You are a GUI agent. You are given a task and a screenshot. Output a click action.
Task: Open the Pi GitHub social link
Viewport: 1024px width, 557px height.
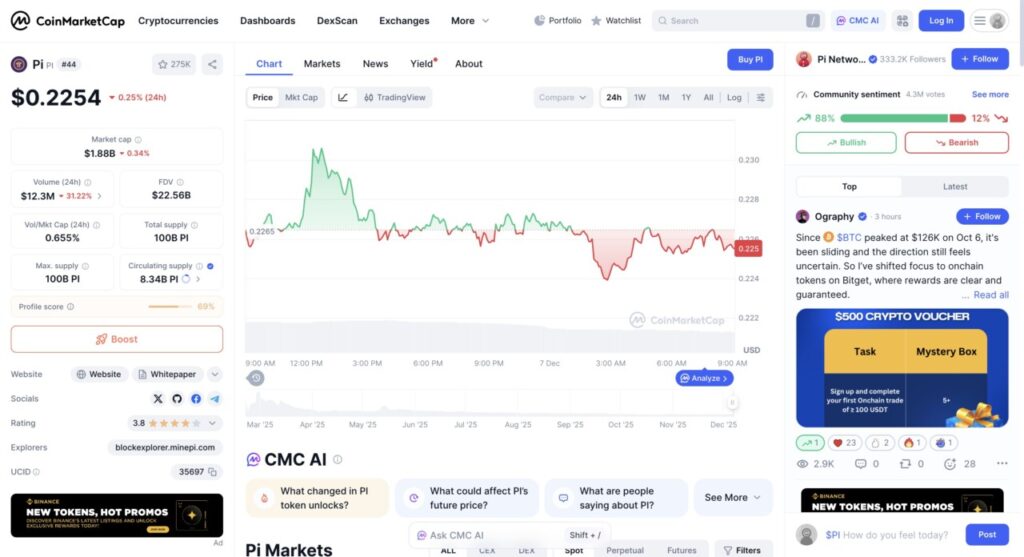pos(177,399)
